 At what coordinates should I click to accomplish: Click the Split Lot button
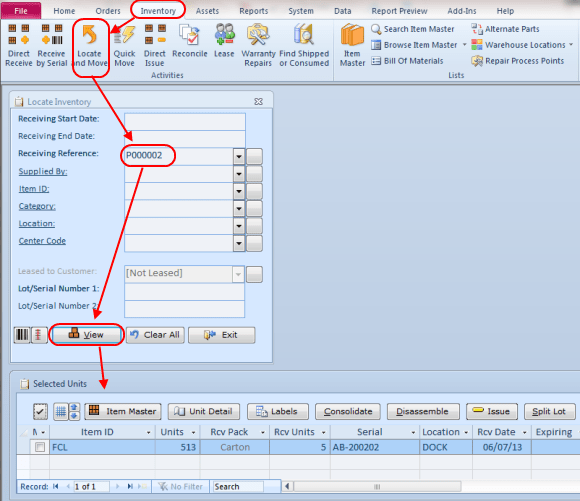(x=550, y=411)
